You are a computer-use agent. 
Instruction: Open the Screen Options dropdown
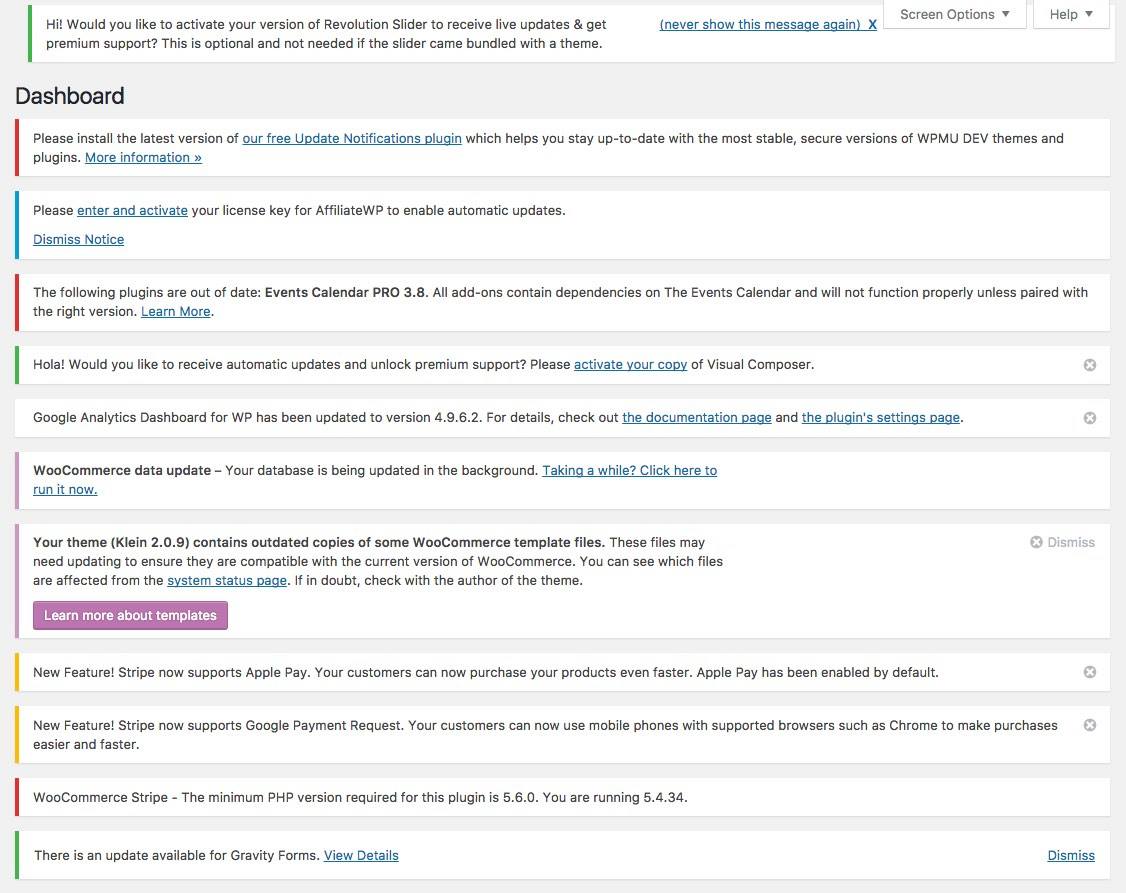(954, 14)
